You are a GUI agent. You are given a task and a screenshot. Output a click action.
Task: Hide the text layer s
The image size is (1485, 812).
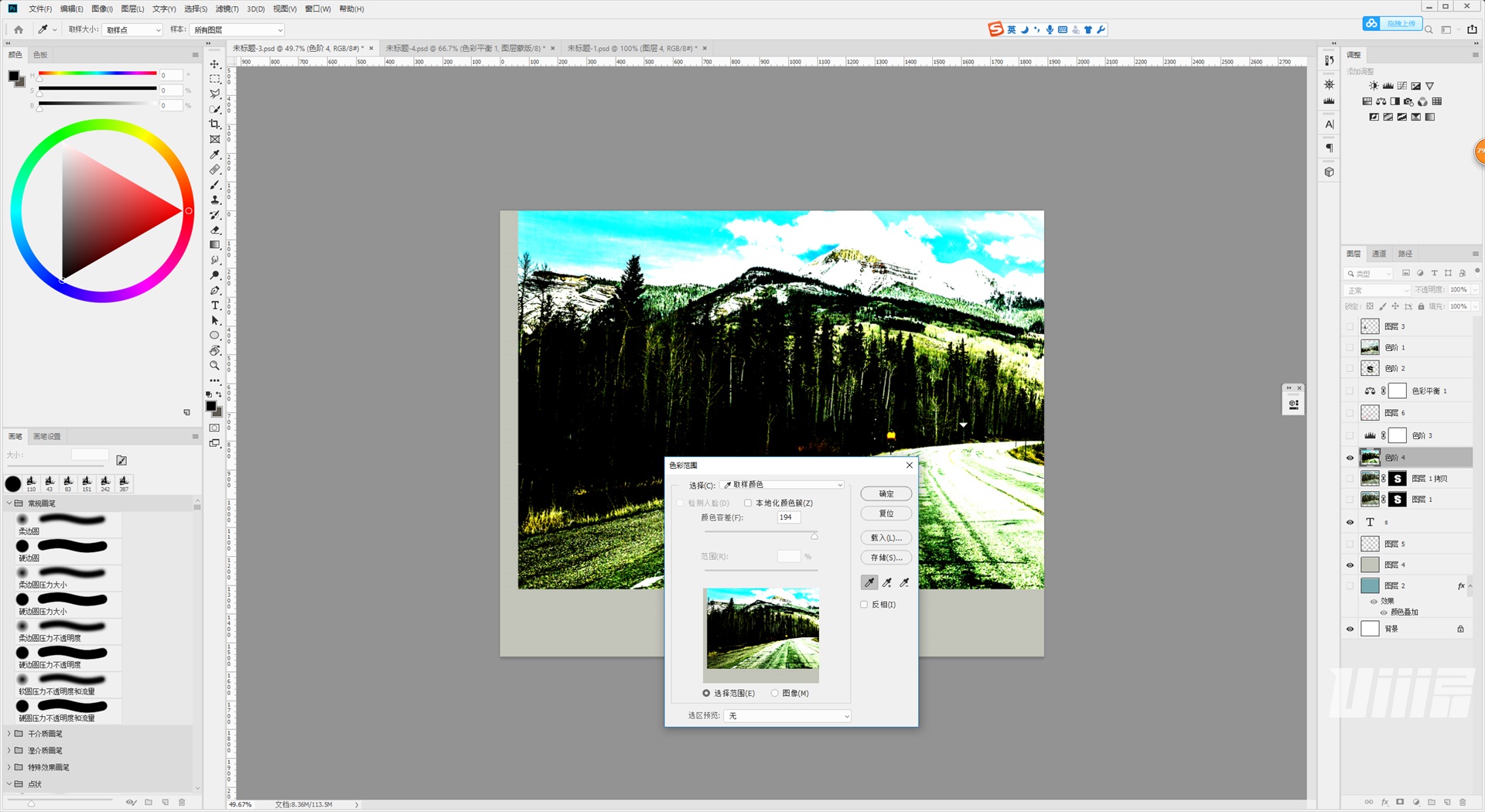coord(1350,522)
